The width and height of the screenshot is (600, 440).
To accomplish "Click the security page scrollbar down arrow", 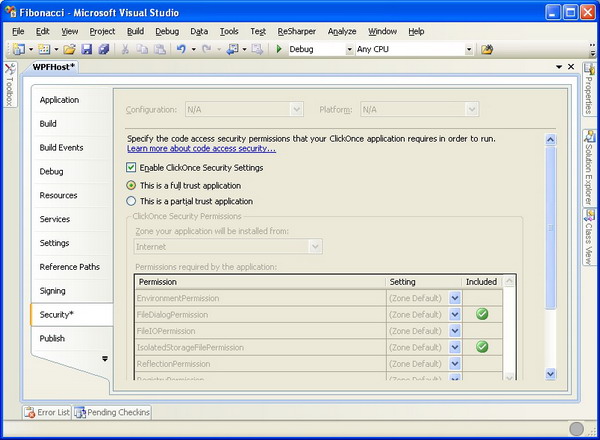I will click(x=550, y=374).
